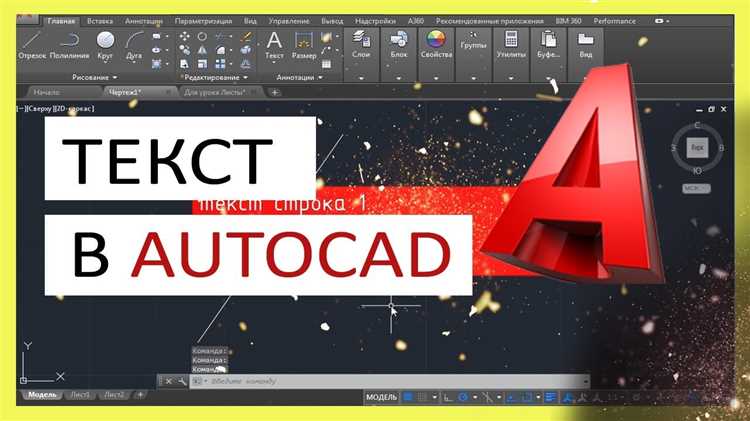Image resolution: width=750 pixels, height=421 pixels.
Task: Select the Полилиния polyline tool
Action: click(x=69, y=45)
